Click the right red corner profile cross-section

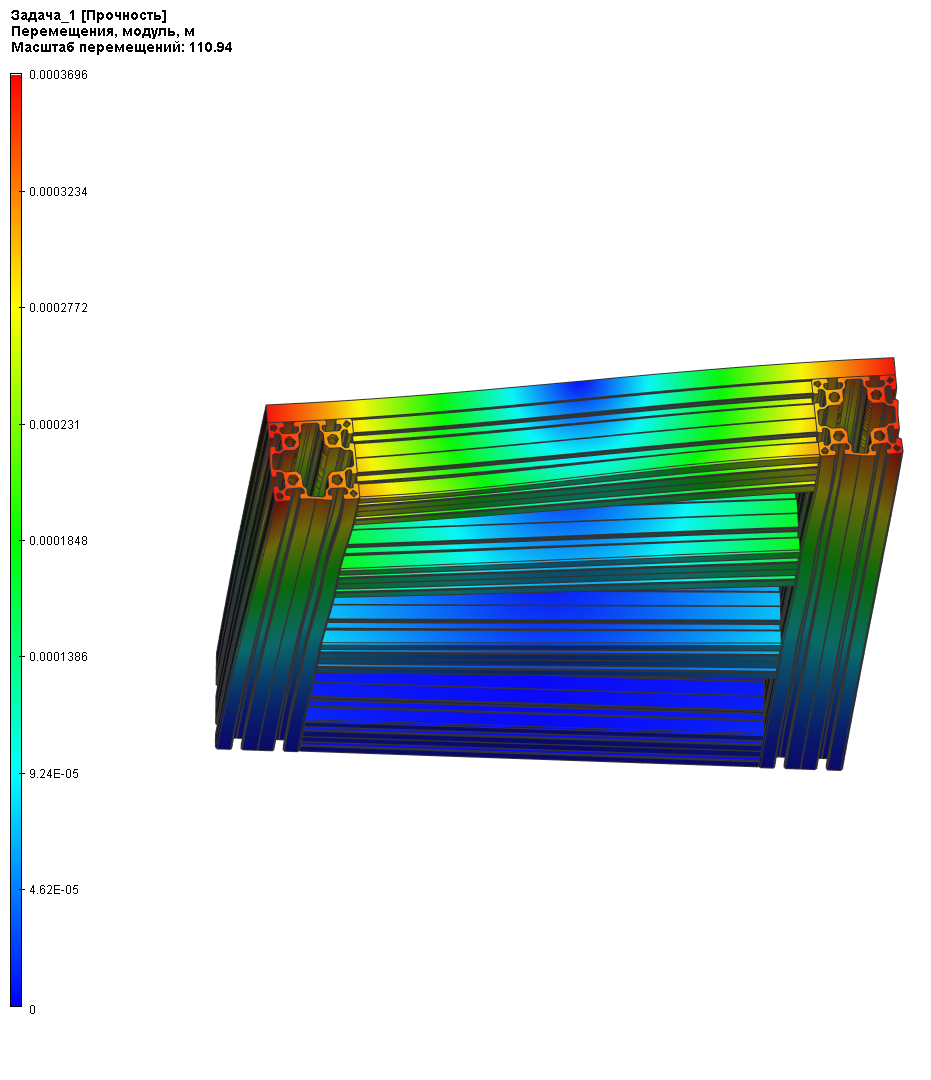(x=857, y=415)
